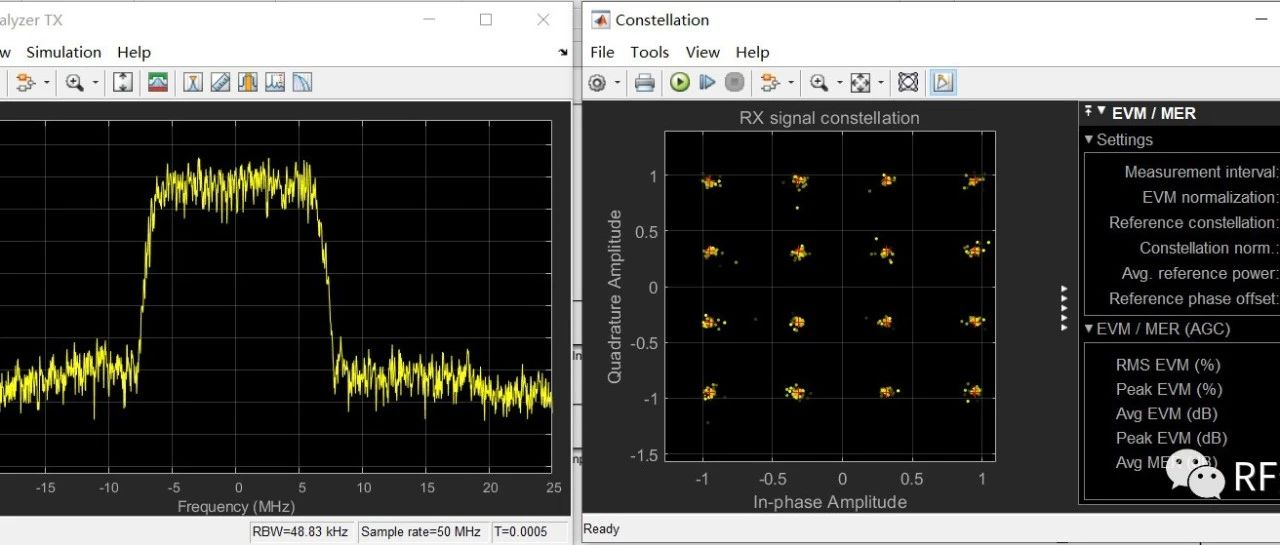1280x545 pixels.
Task: Click the Ready status text
Action: point(601,529)
